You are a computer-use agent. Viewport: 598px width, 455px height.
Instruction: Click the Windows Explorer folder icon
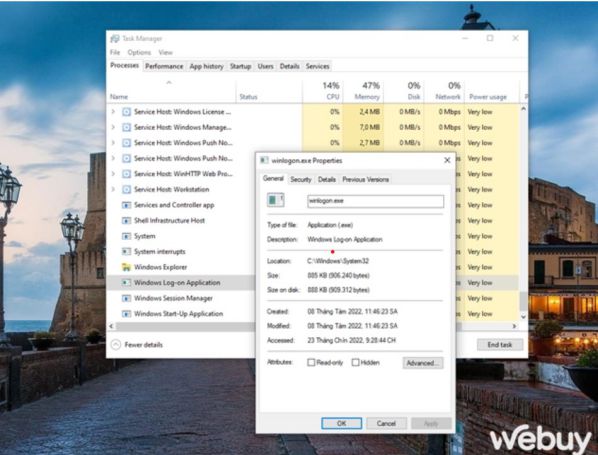tap(126, 267)
